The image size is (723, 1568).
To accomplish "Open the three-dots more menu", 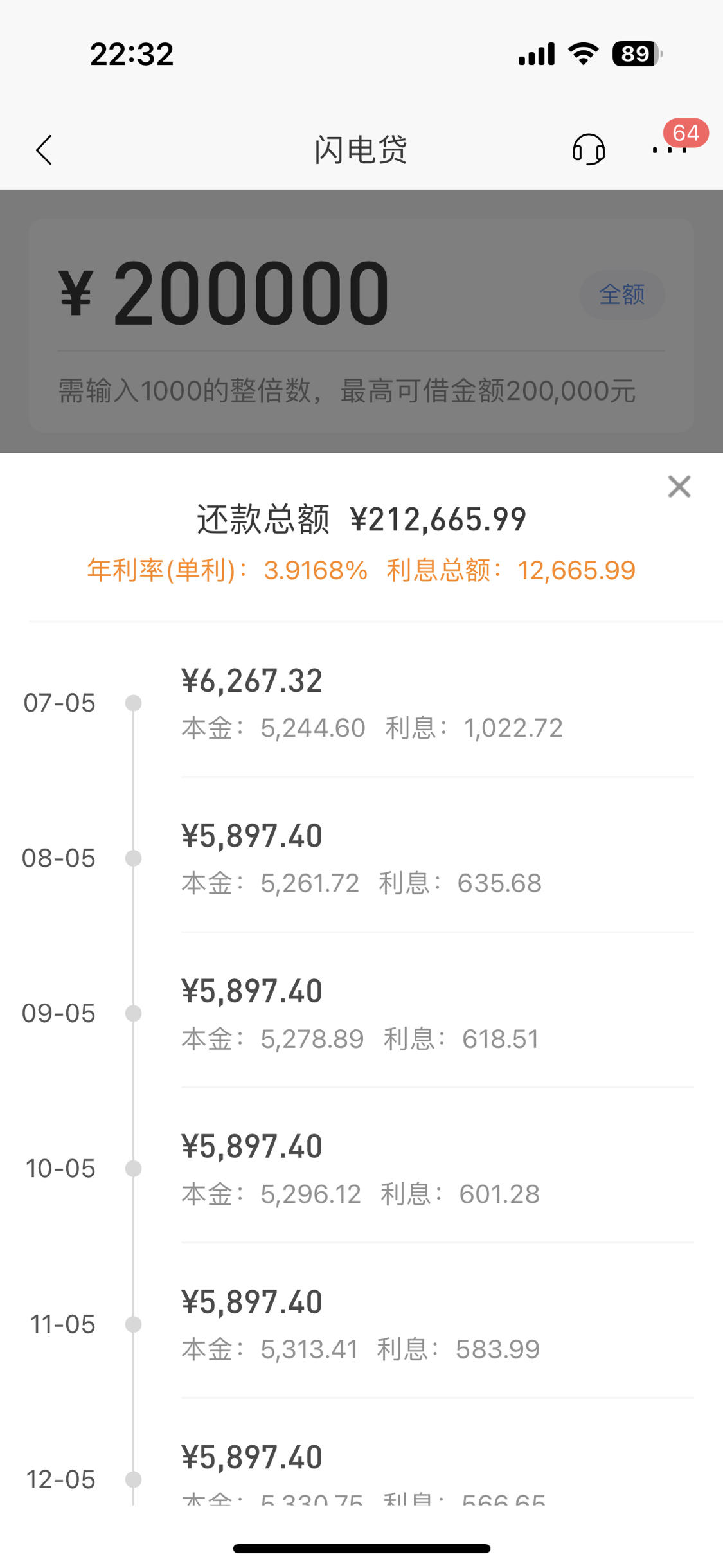I will pyautogui.click(x=670, y=150).
